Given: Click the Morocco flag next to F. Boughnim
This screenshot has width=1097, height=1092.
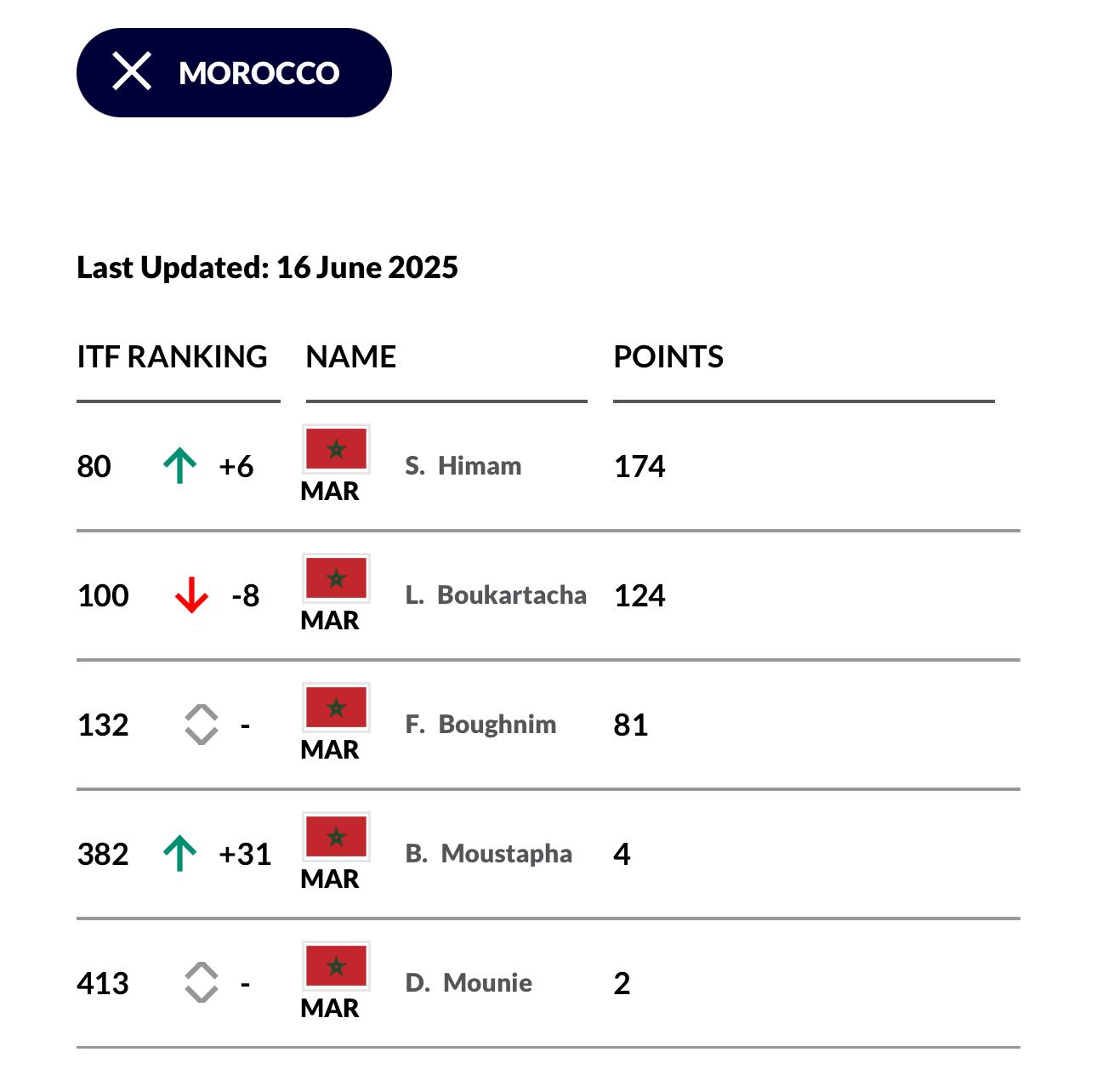Looking at the screenshot, I should tap(336, 708).
